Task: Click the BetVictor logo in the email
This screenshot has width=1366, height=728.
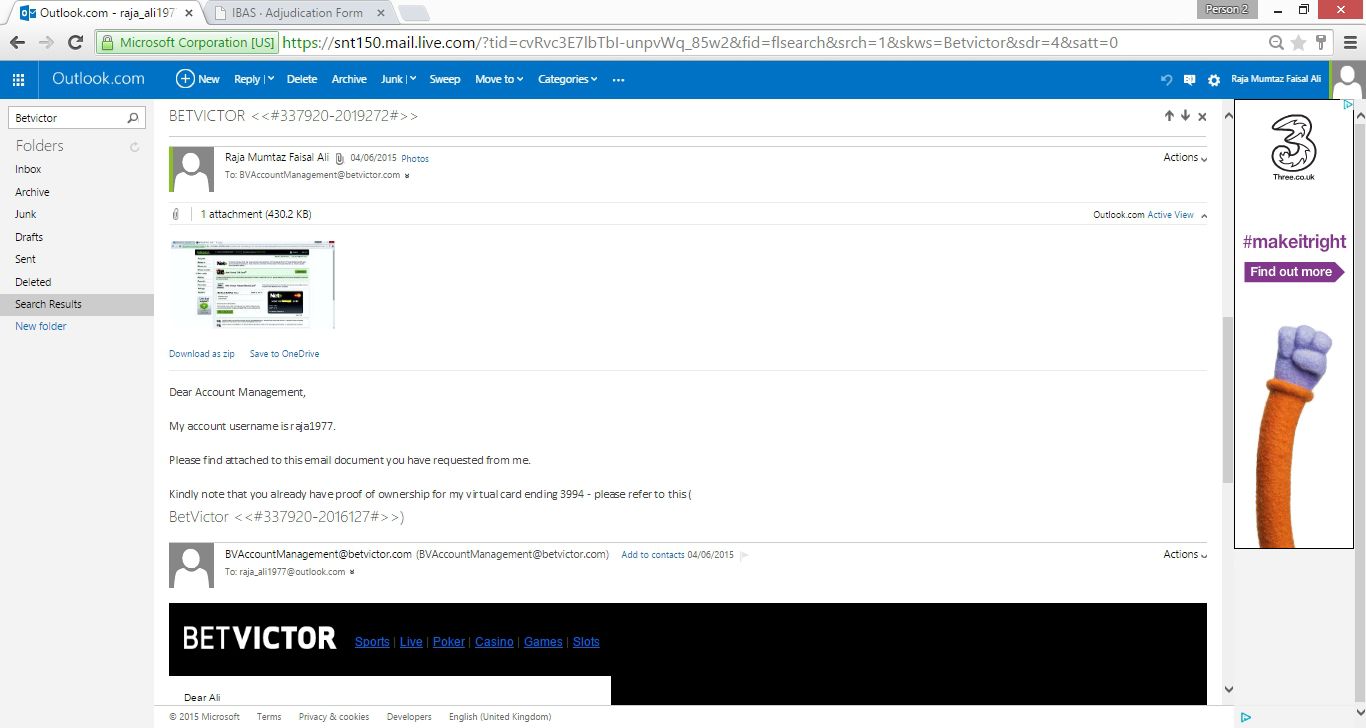Action: click(260, 638)
